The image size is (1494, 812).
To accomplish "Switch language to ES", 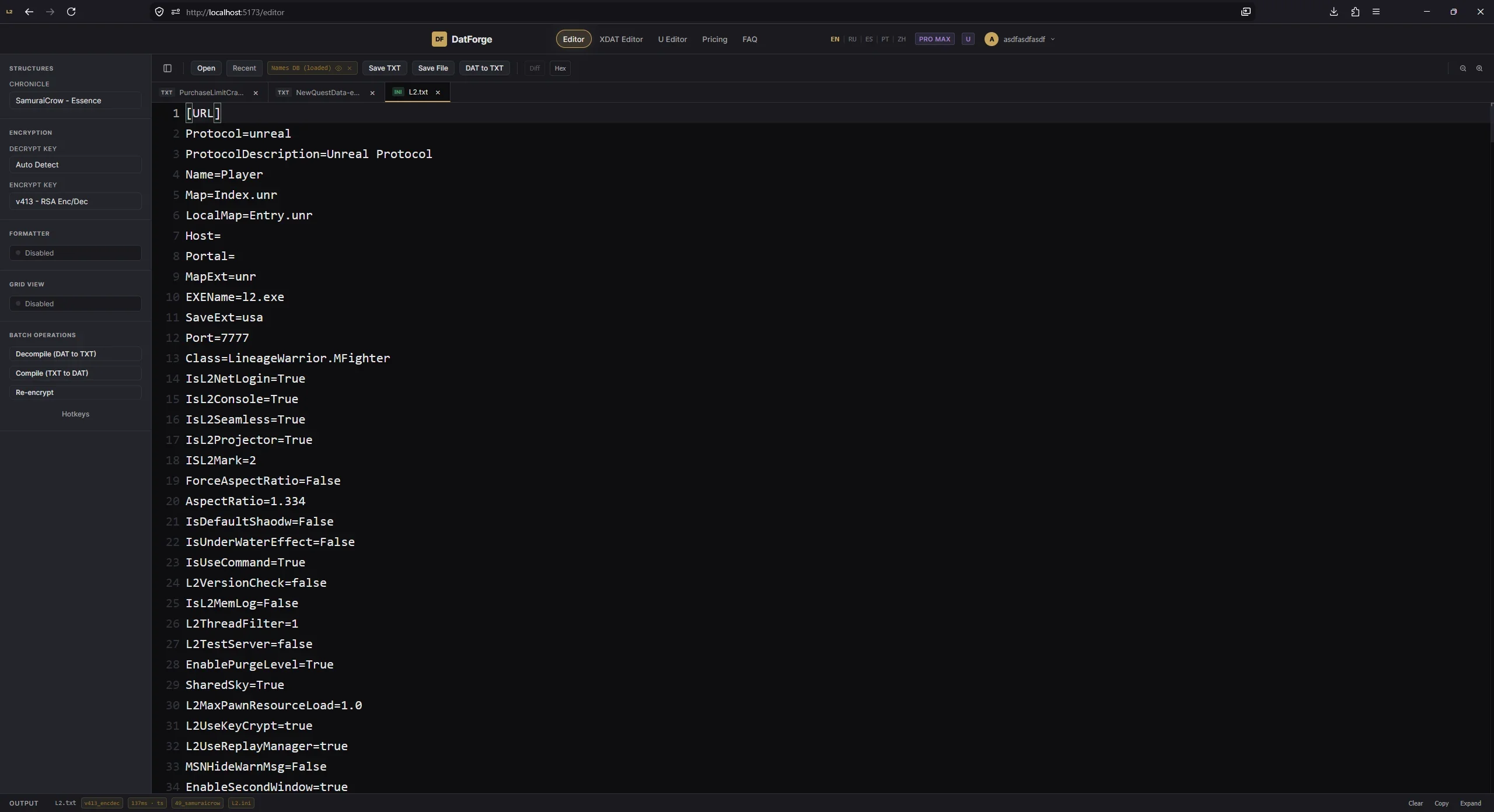I will (x=869, y=39).
